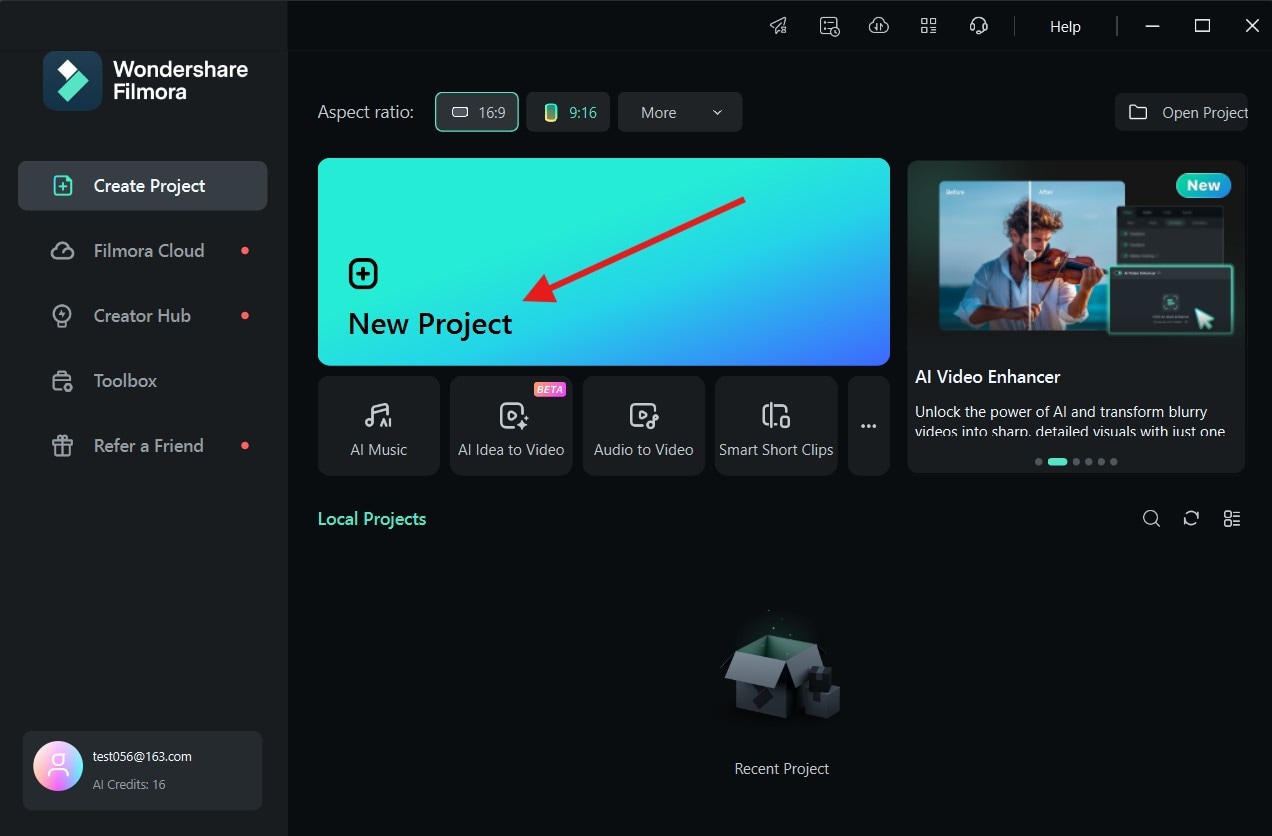Open the AI Video Enhancer banner image
Viewport: 1272px width, 836px height.
(1076, 258)
